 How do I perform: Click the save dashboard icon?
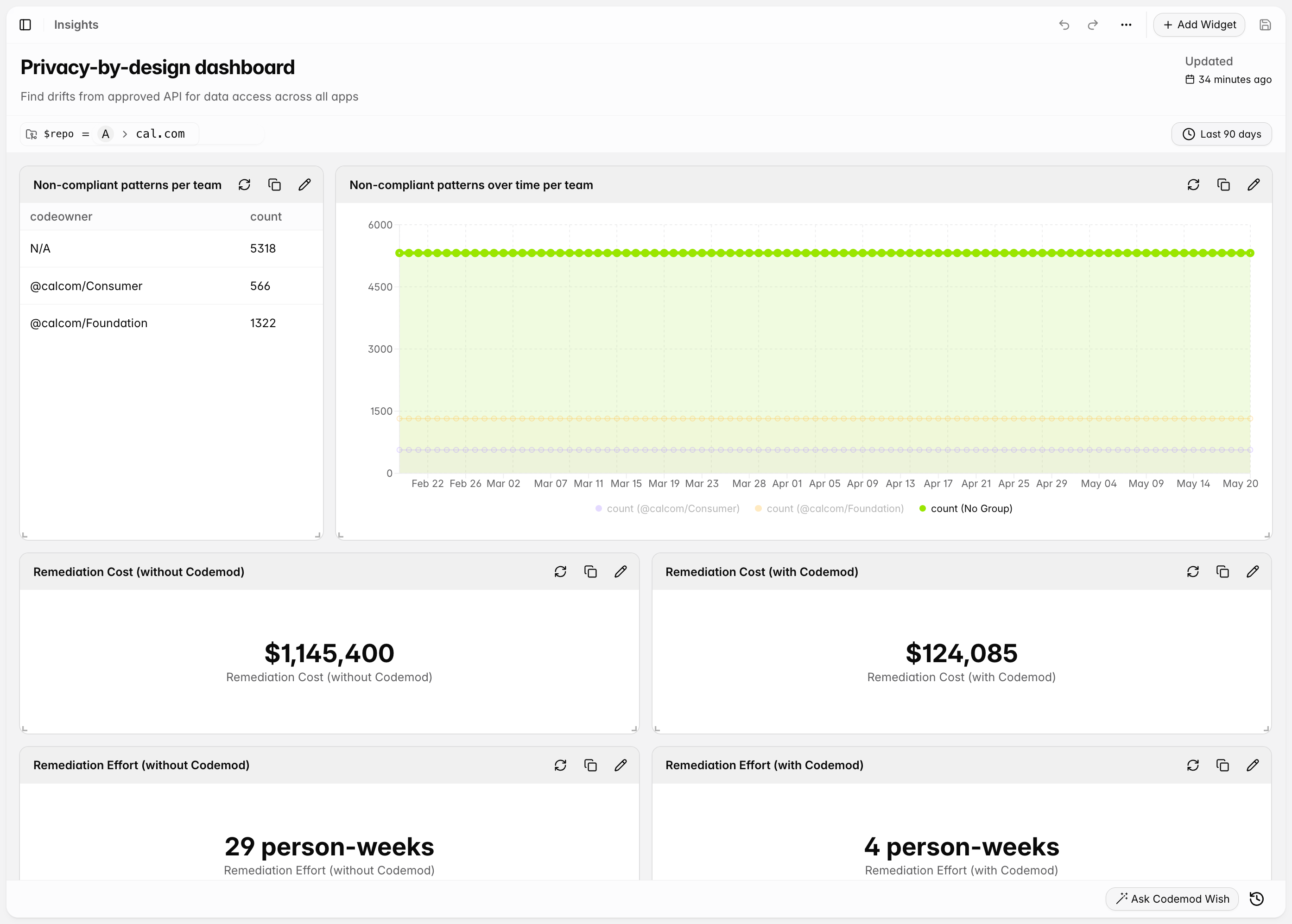coord(1265,25)
